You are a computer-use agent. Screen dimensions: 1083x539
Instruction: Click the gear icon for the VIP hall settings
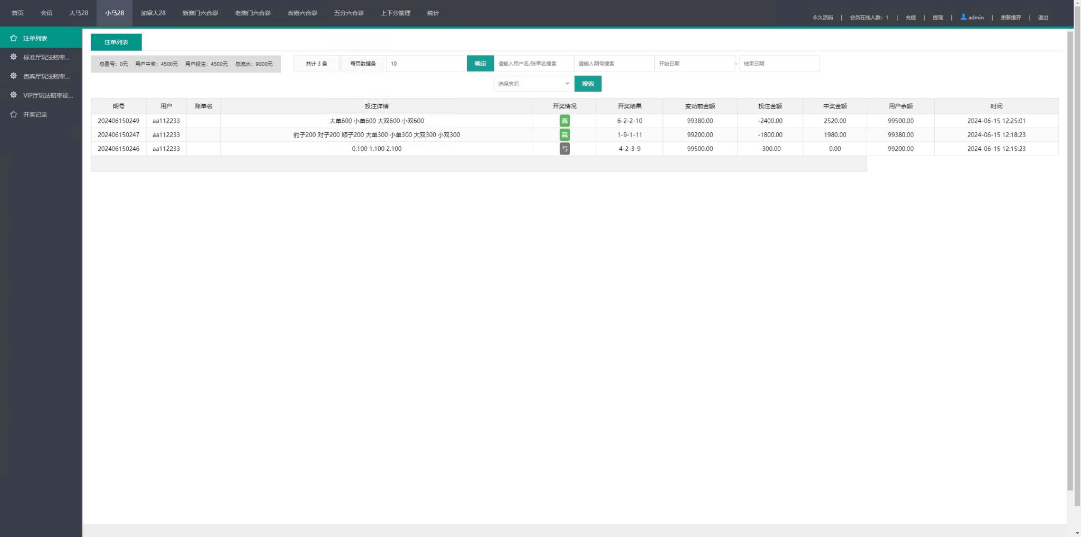pos(12,95)
